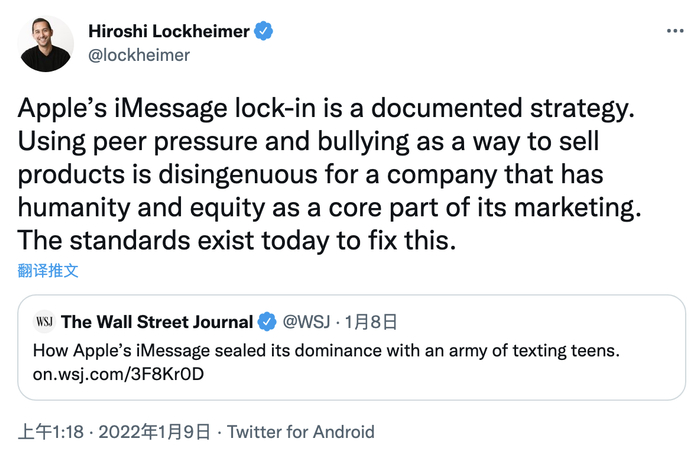The height and width of the screenshot is (461, 700).
Task: Click verified badge beside The Wall Street Journal
Action: point(268,322)
